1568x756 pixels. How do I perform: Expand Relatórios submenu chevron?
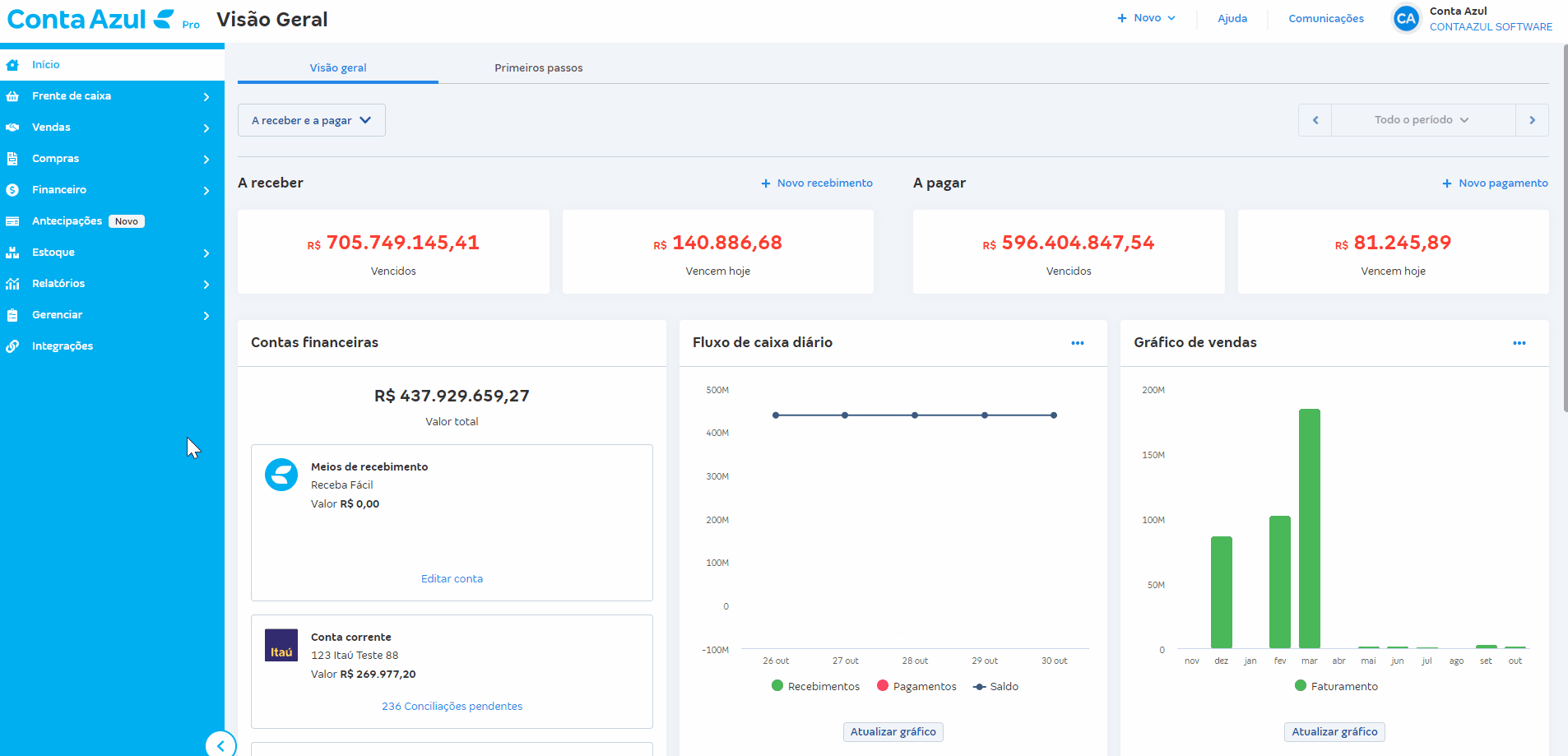coord(206,285)
